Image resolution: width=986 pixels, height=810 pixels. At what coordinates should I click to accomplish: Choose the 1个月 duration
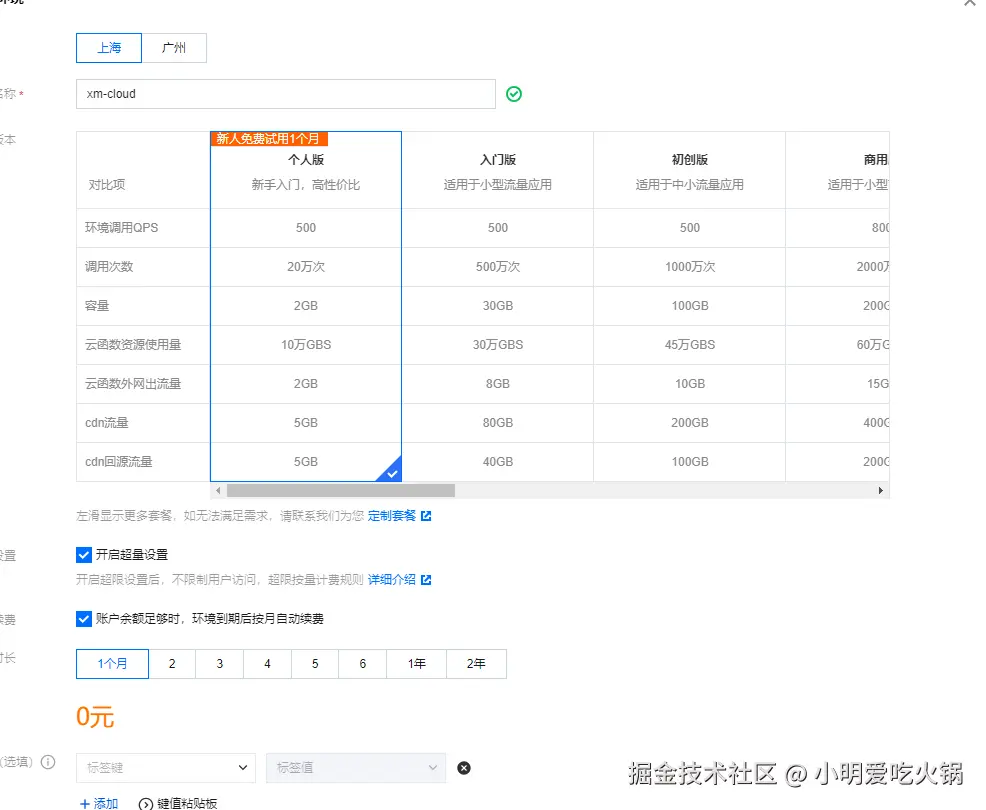(x=112, y=663)
